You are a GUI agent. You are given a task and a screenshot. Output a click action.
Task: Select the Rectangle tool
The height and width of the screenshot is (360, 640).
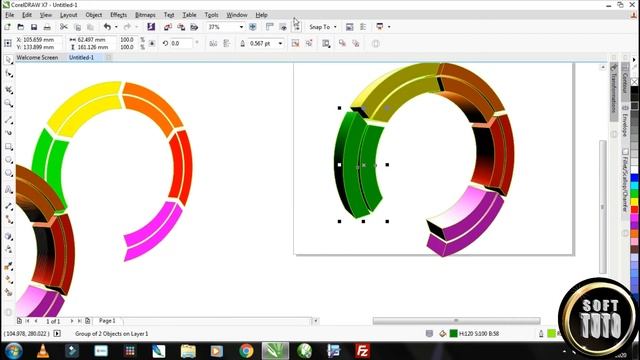(x=9, y=147)
